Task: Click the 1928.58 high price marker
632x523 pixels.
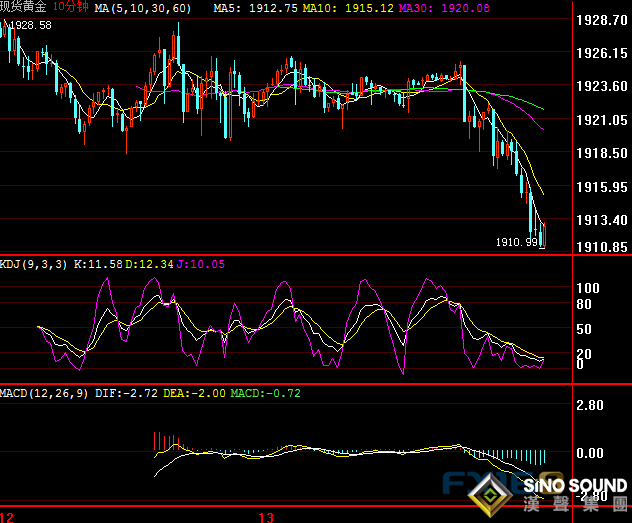Action: (30, 25)
